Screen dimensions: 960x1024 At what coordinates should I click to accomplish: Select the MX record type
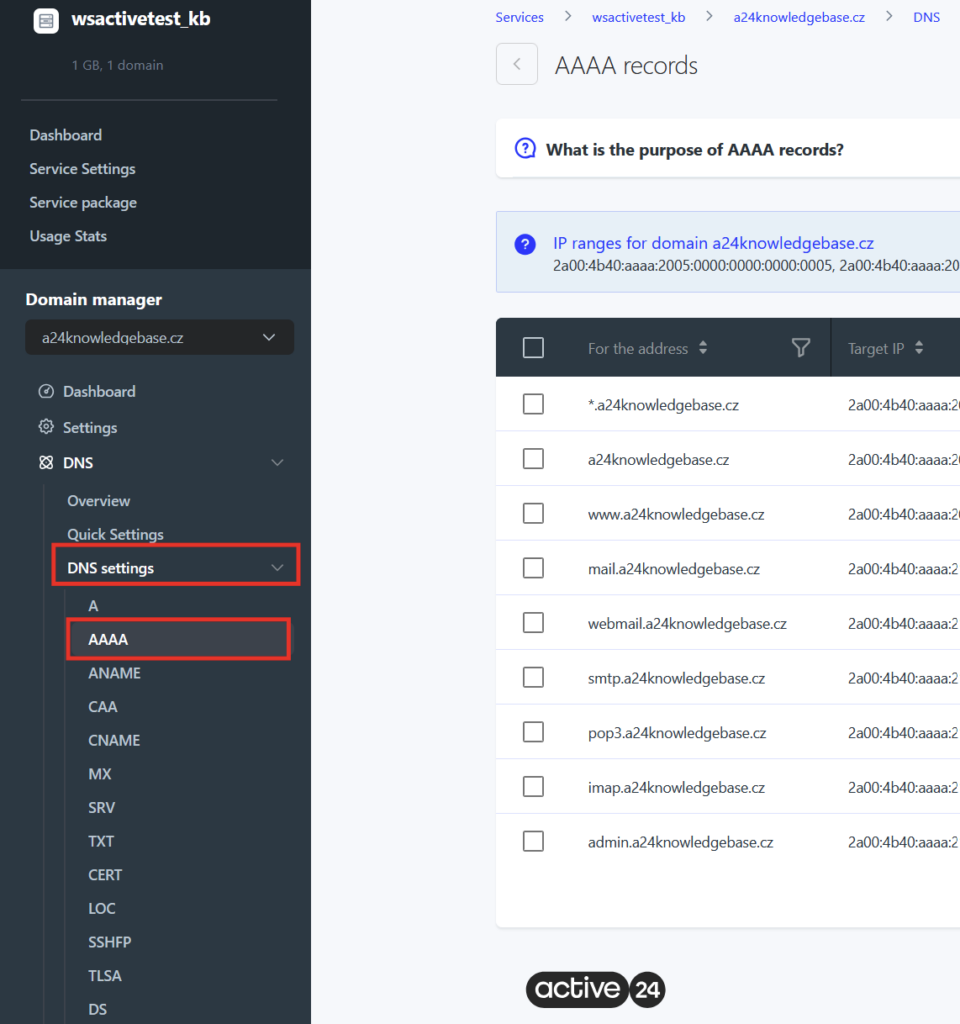point(100,774)
